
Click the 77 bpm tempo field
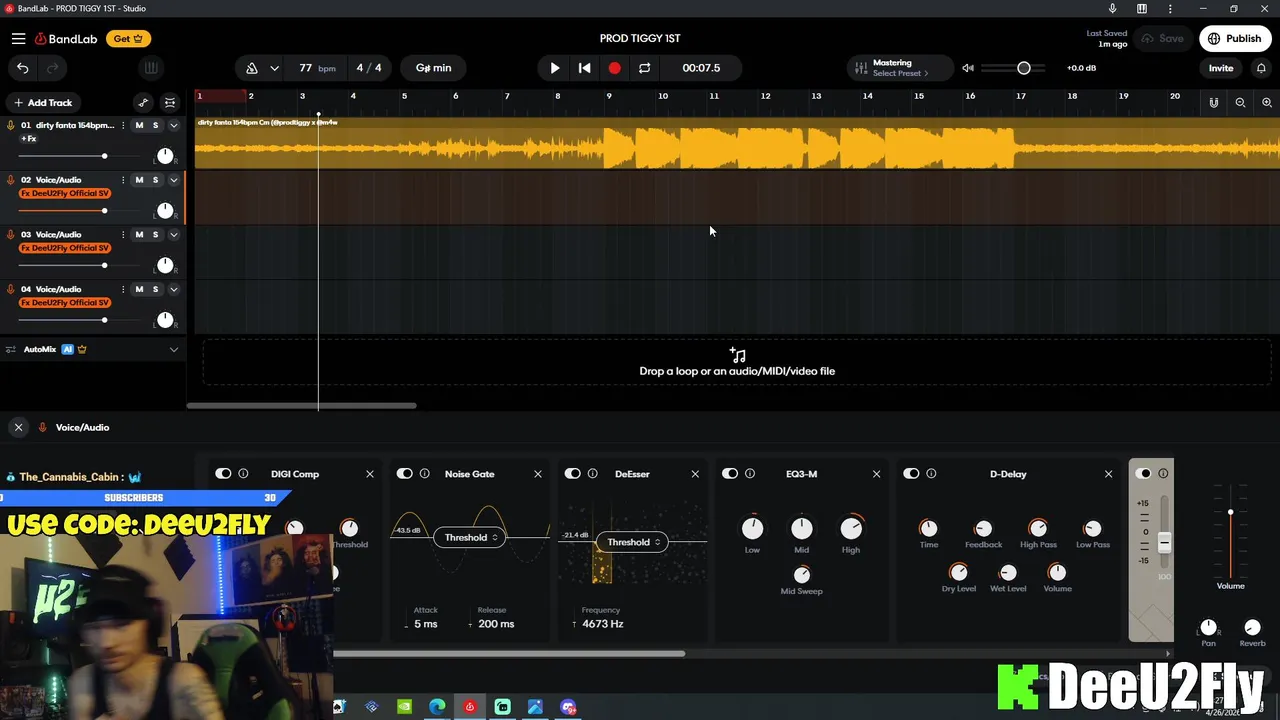coord(316,68)
